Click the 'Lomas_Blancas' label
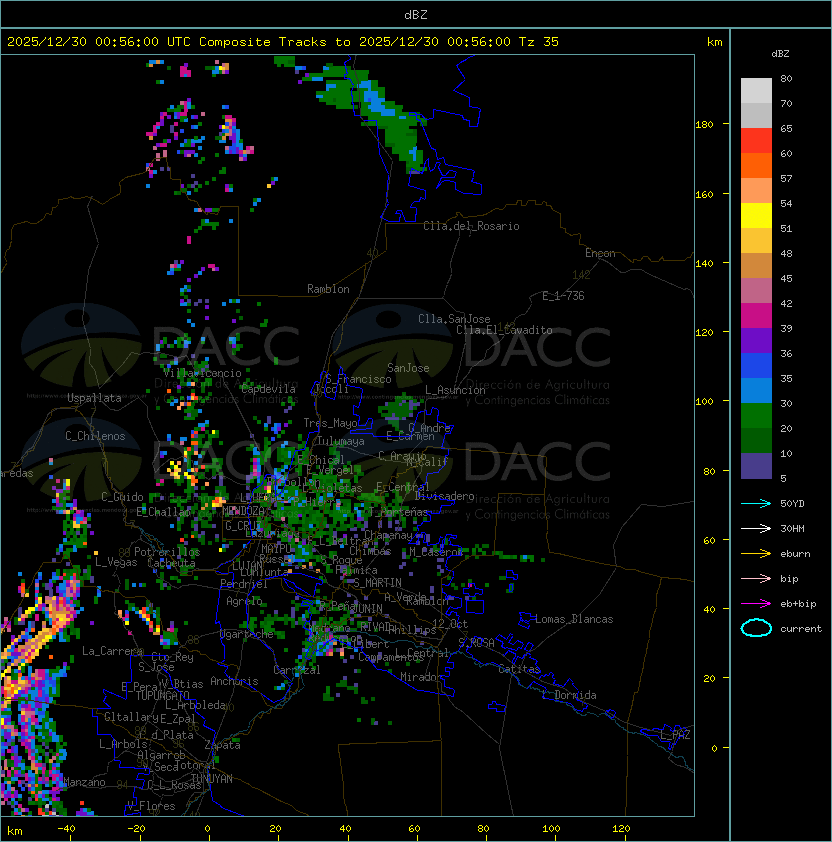Image resolution: width=832 pixels, height=842 pixels. (x=574, y=619)
